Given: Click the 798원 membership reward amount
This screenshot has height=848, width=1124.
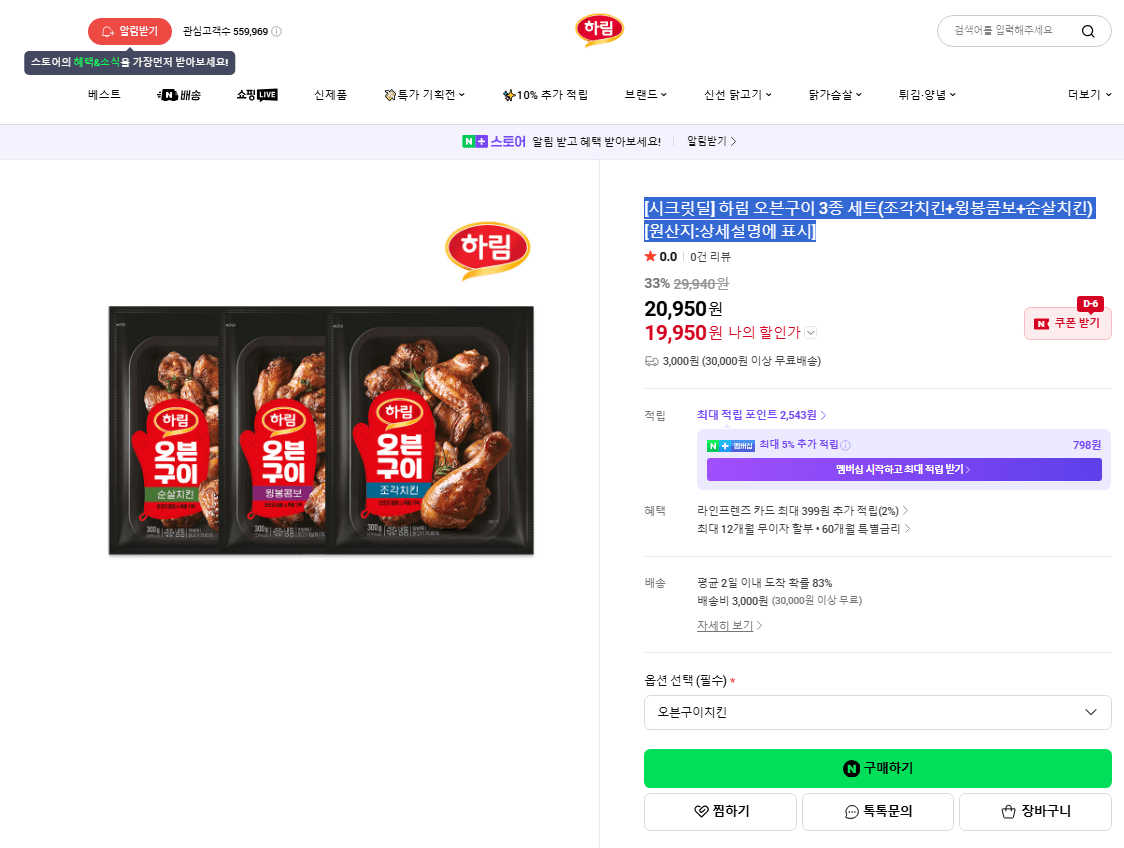Looking at the screenshot, I should tap(1087, 445).
